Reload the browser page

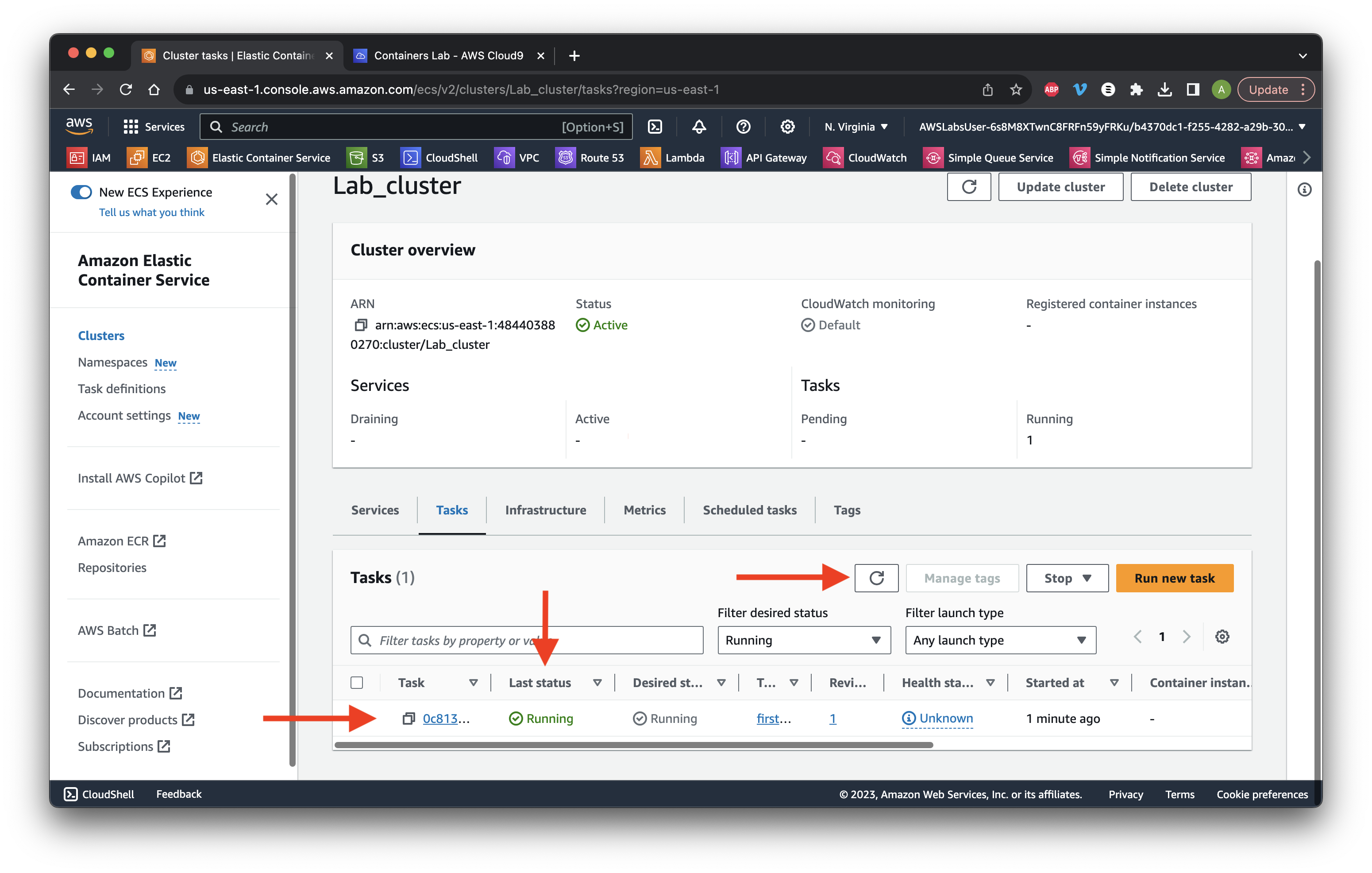tap(126, 89)
